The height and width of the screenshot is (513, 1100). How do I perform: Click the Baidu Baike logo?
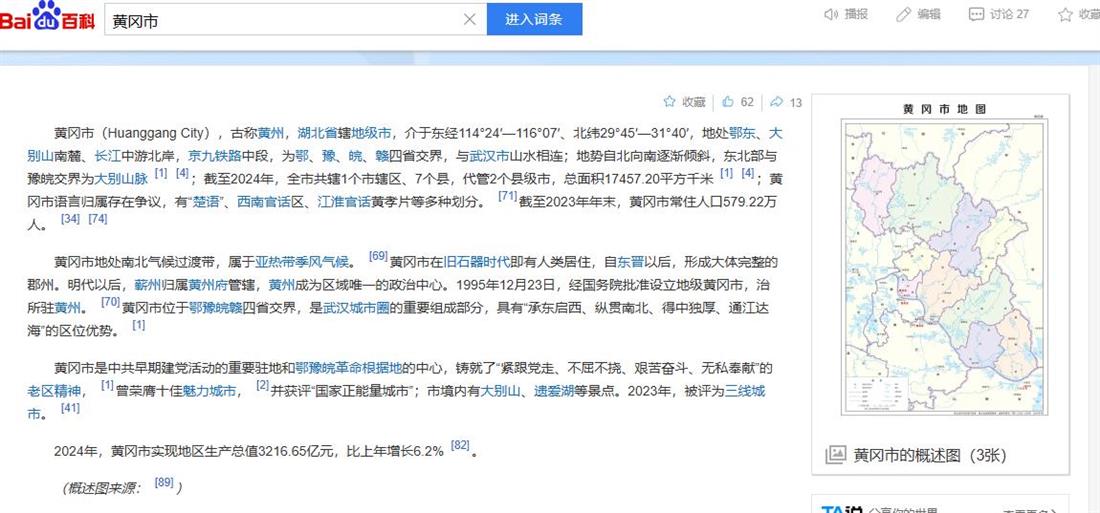tap(46, 17)
